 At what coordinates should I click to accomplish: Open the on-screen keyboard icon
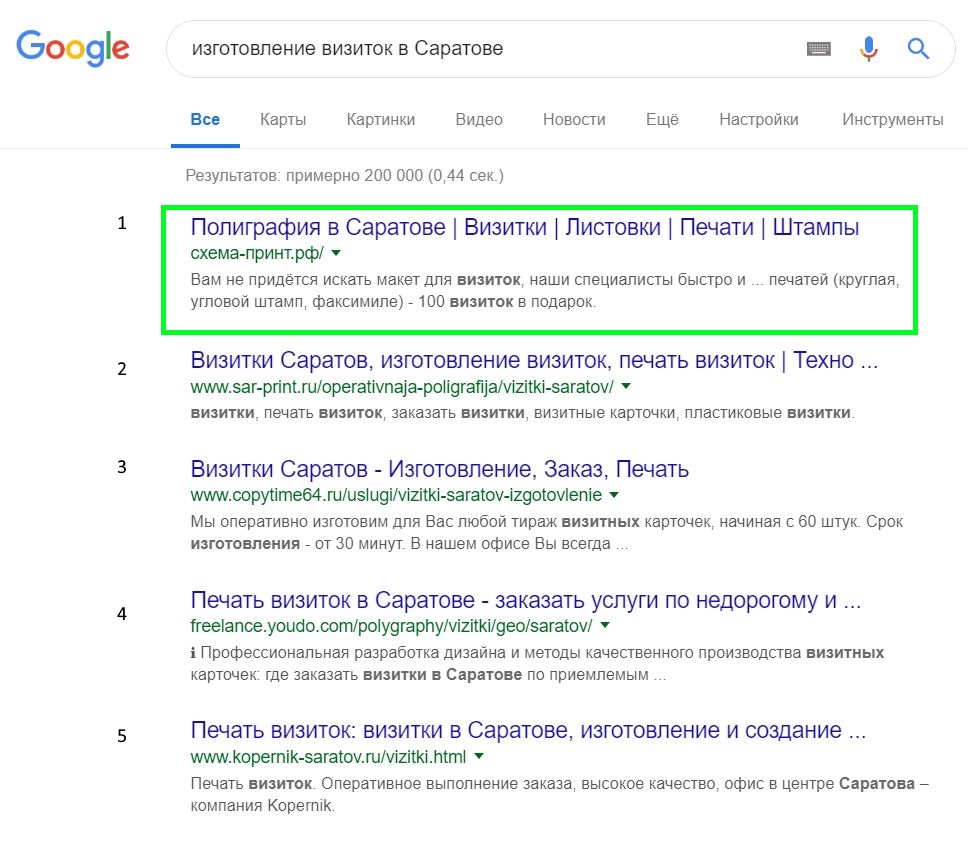[818, 48]
